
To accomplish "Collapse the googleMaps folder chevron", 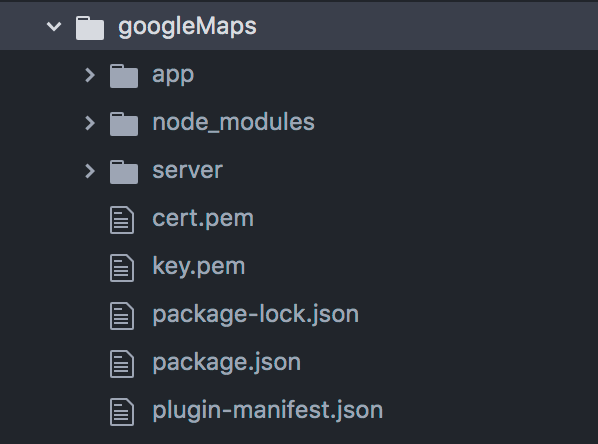I will pyautogui.click(x=54, y=27).
